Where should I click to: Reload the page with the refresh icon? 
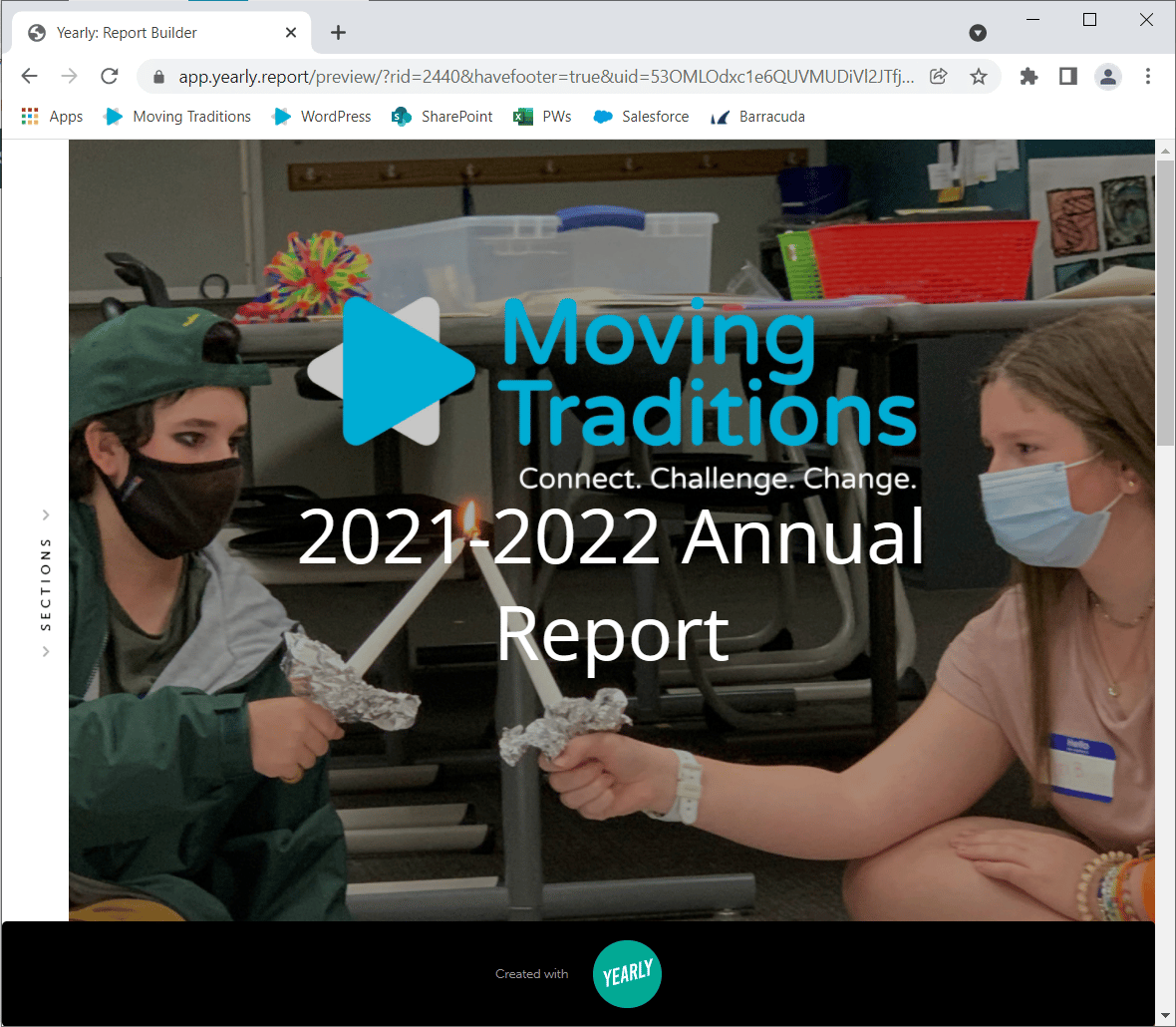110,76
